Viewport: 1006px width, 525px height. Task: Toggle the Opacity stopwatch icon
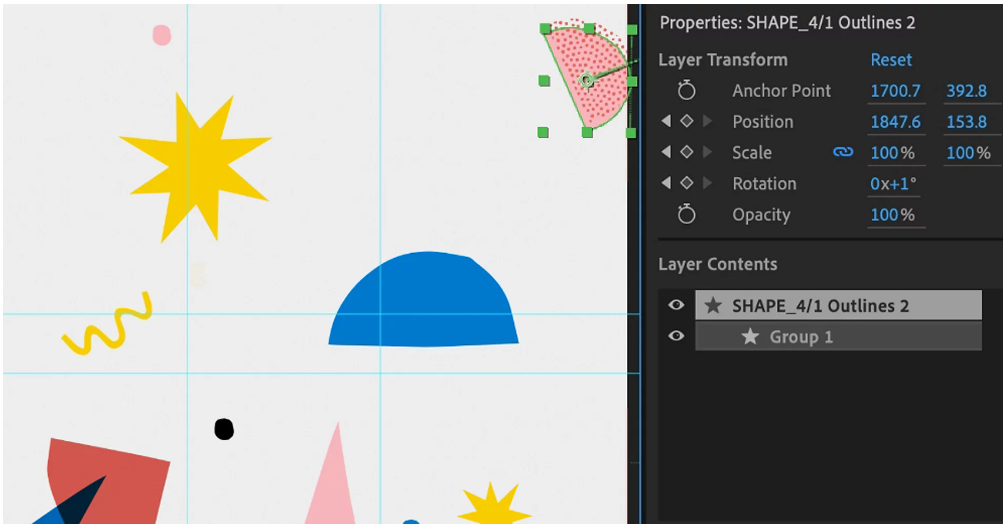point(686,215)
